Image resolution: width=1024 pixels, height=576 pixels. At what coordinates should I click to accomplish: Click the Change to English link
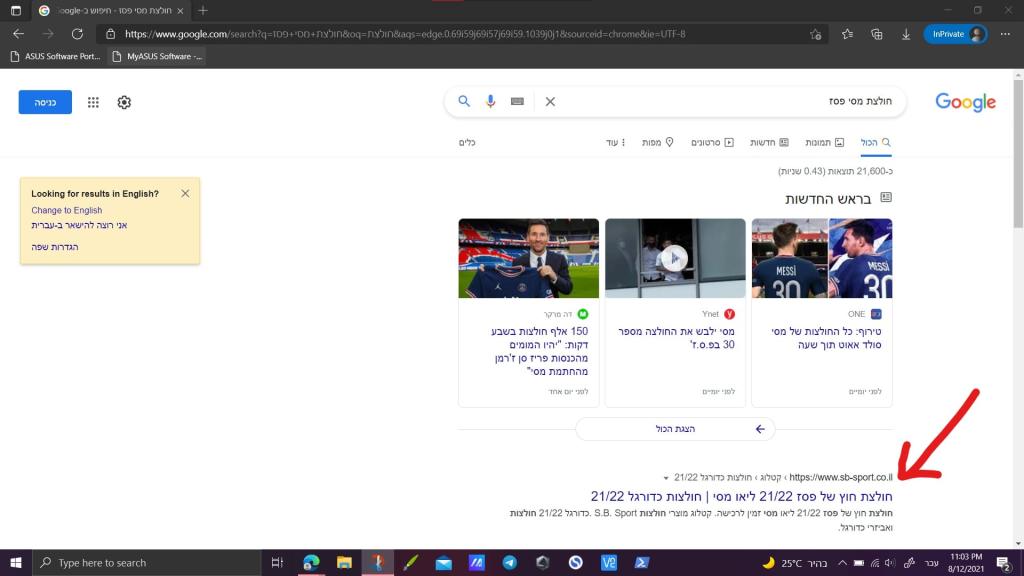point(67,210)
